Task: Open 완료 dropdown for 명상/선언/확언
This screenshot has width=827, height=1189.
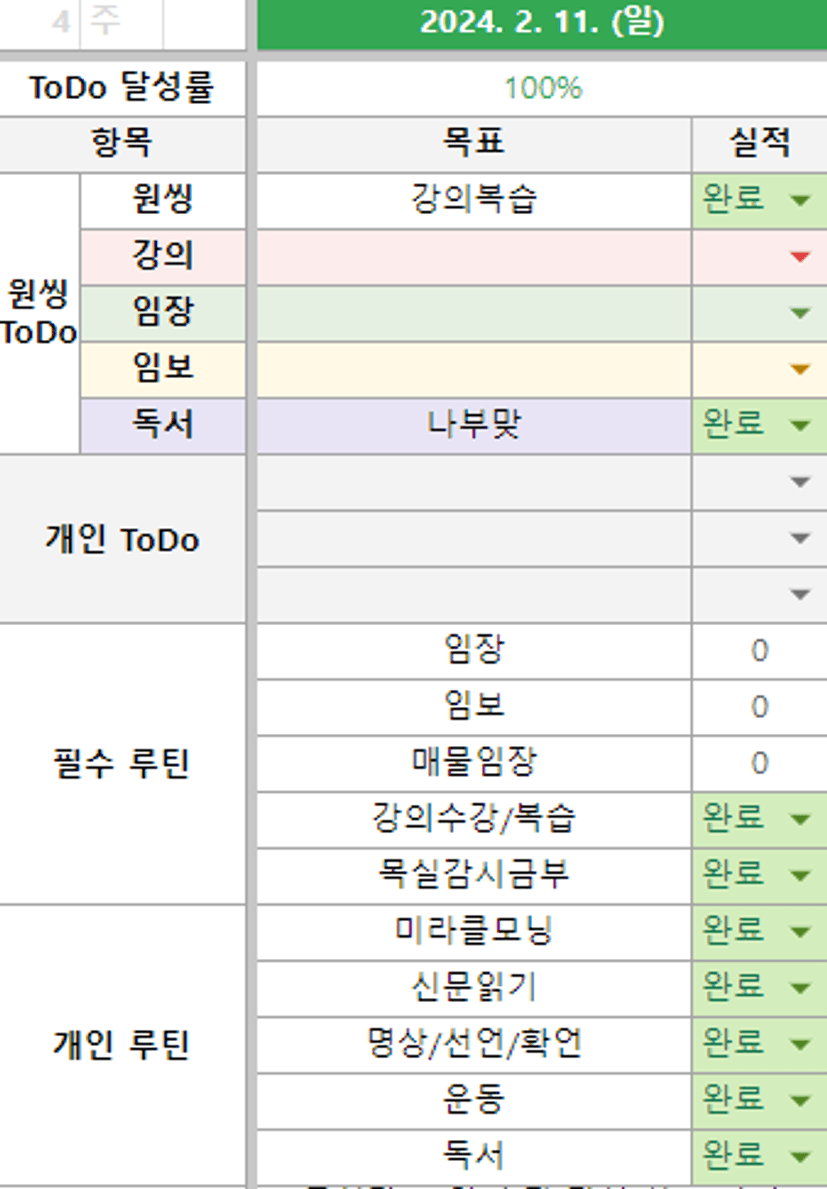Action: 799,1044
